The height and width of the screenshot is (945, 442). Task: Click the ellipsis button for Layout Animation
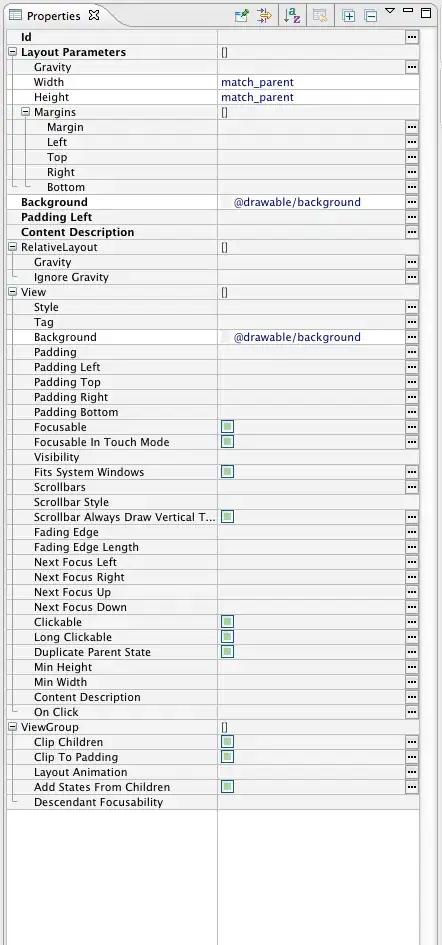[x=412, y=772]
